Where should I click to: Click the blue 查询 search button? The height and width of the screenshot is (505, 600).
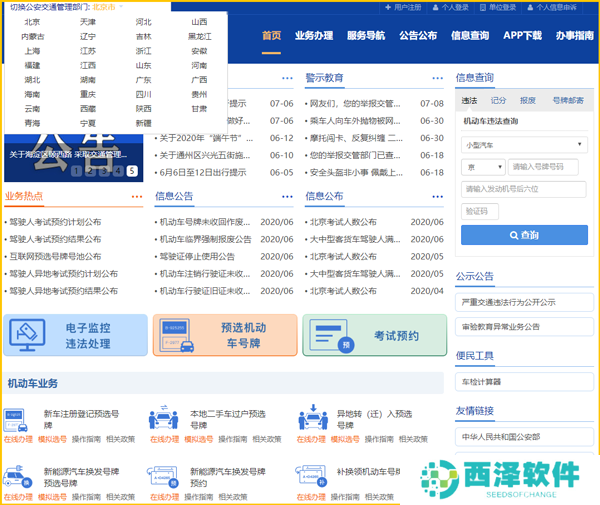524,235
